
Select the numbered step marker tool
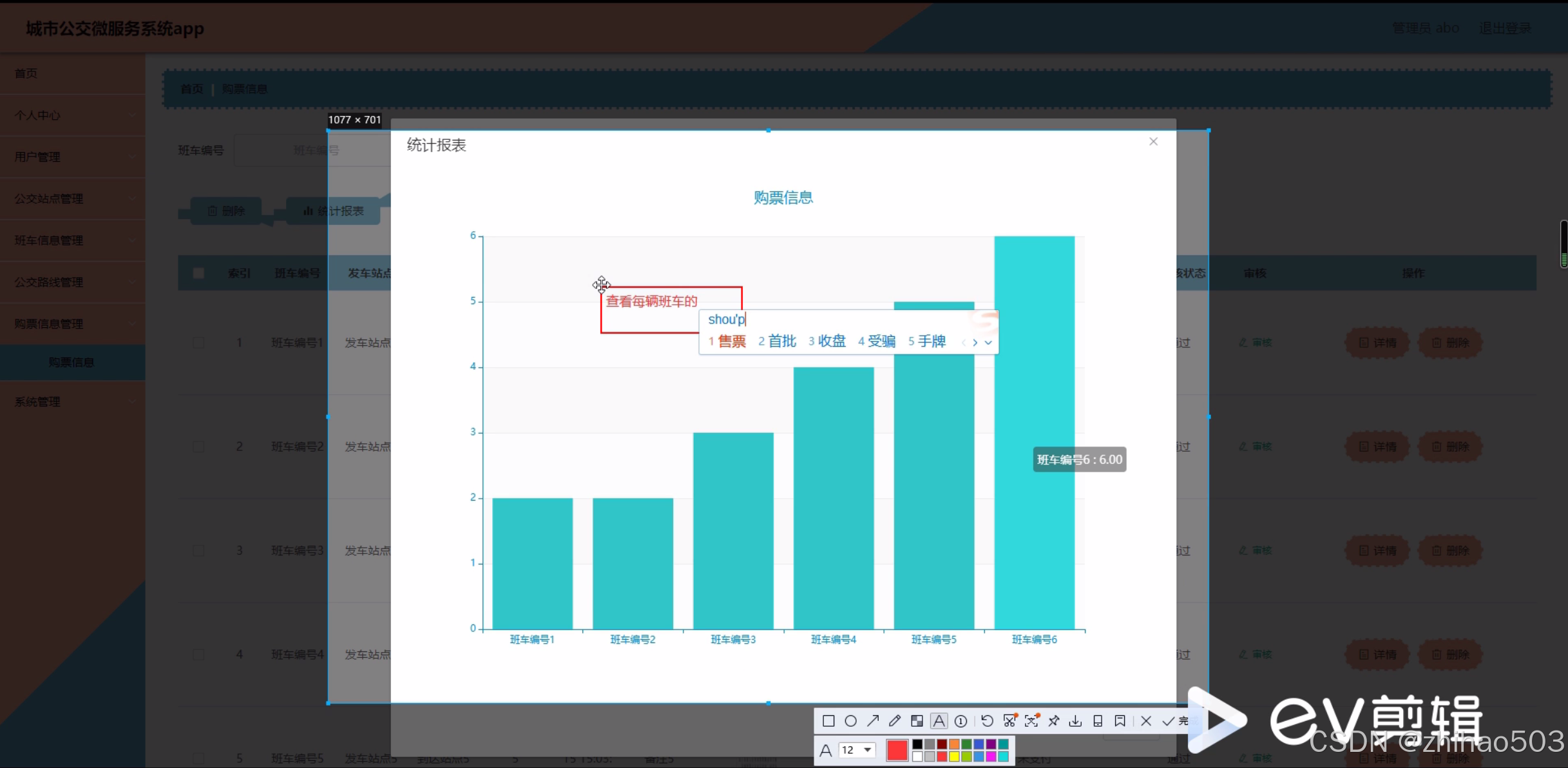tap(961, 721)
